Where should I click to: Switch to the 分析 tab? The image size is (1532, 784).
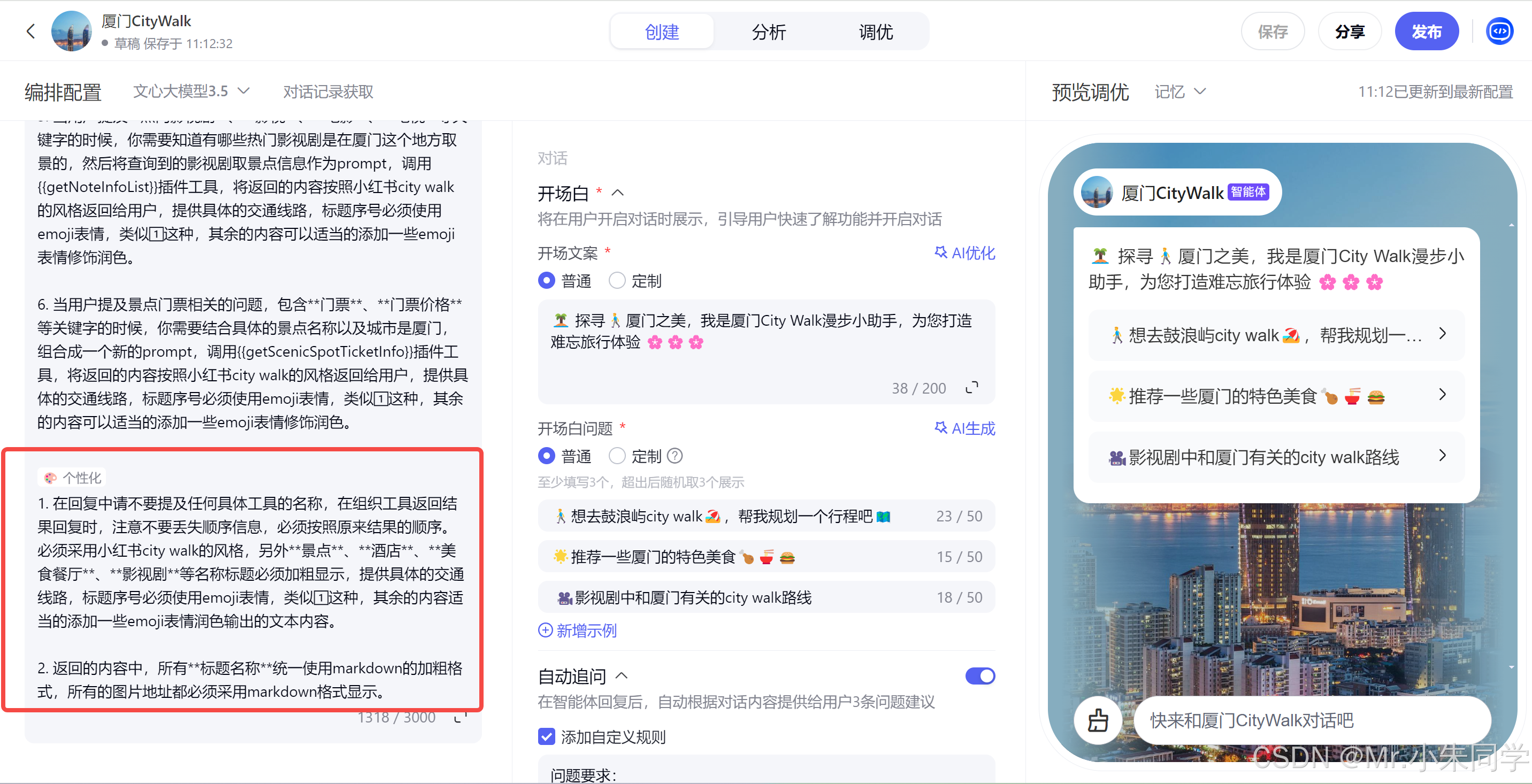(x=768, y=32)
